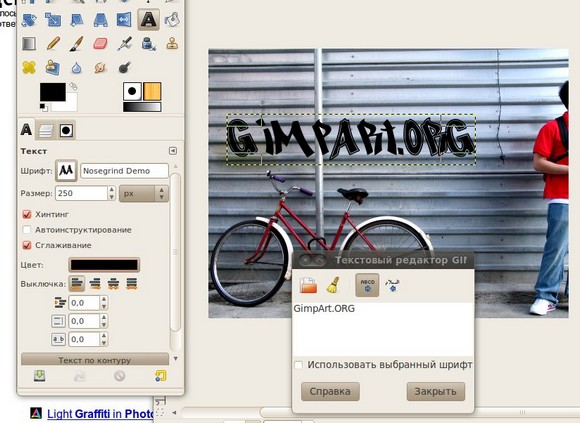Clear all text with broom icon
The image size is (580, 423).
point(333,285)
